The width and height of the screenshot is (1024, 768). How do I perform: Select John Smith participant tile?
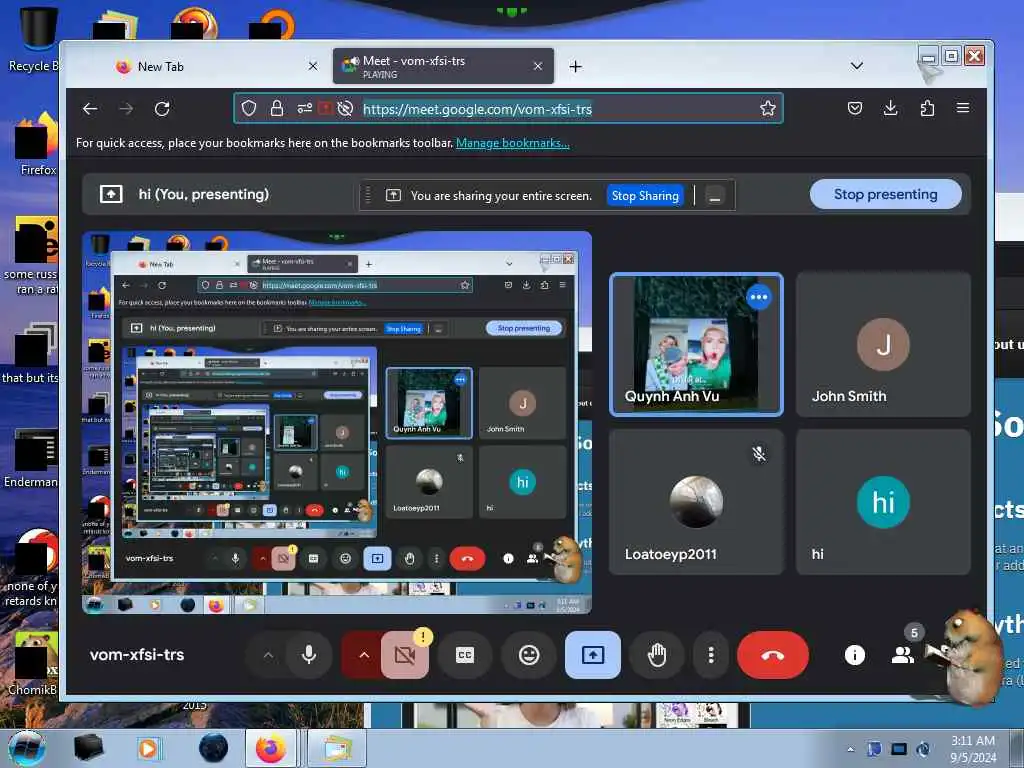[883, 344]
